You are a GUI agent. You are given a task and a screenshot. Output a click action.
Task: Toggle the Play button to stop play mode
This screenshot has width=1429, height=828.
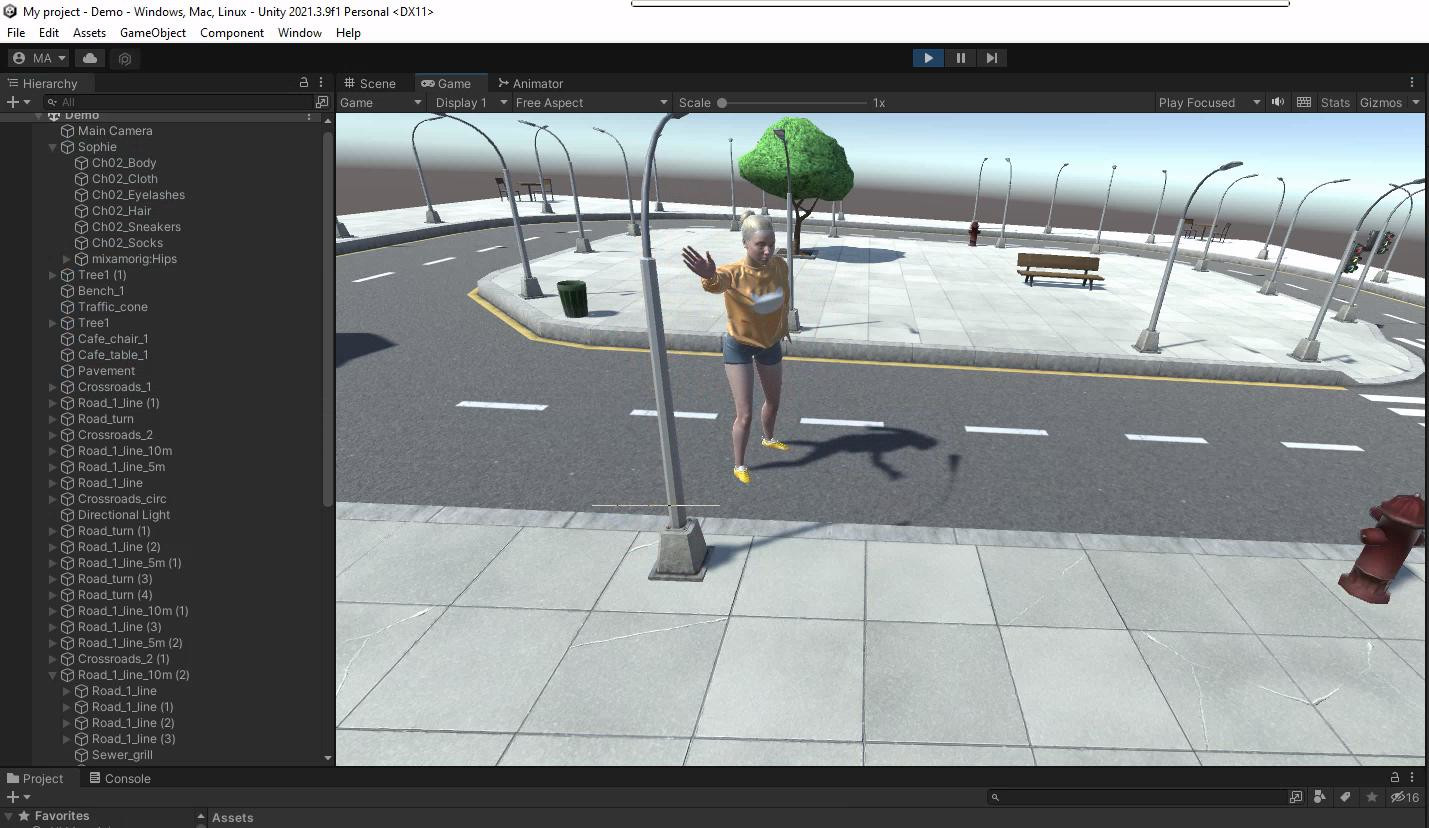point(928,58)
